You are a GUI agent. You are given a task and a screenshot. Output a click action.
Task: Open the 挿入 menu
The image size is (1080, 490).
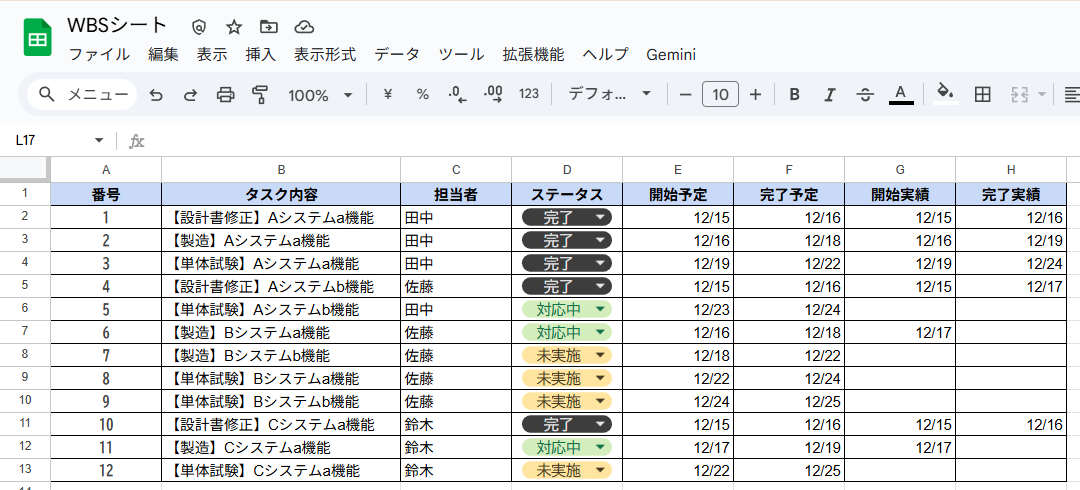point(260,55)
